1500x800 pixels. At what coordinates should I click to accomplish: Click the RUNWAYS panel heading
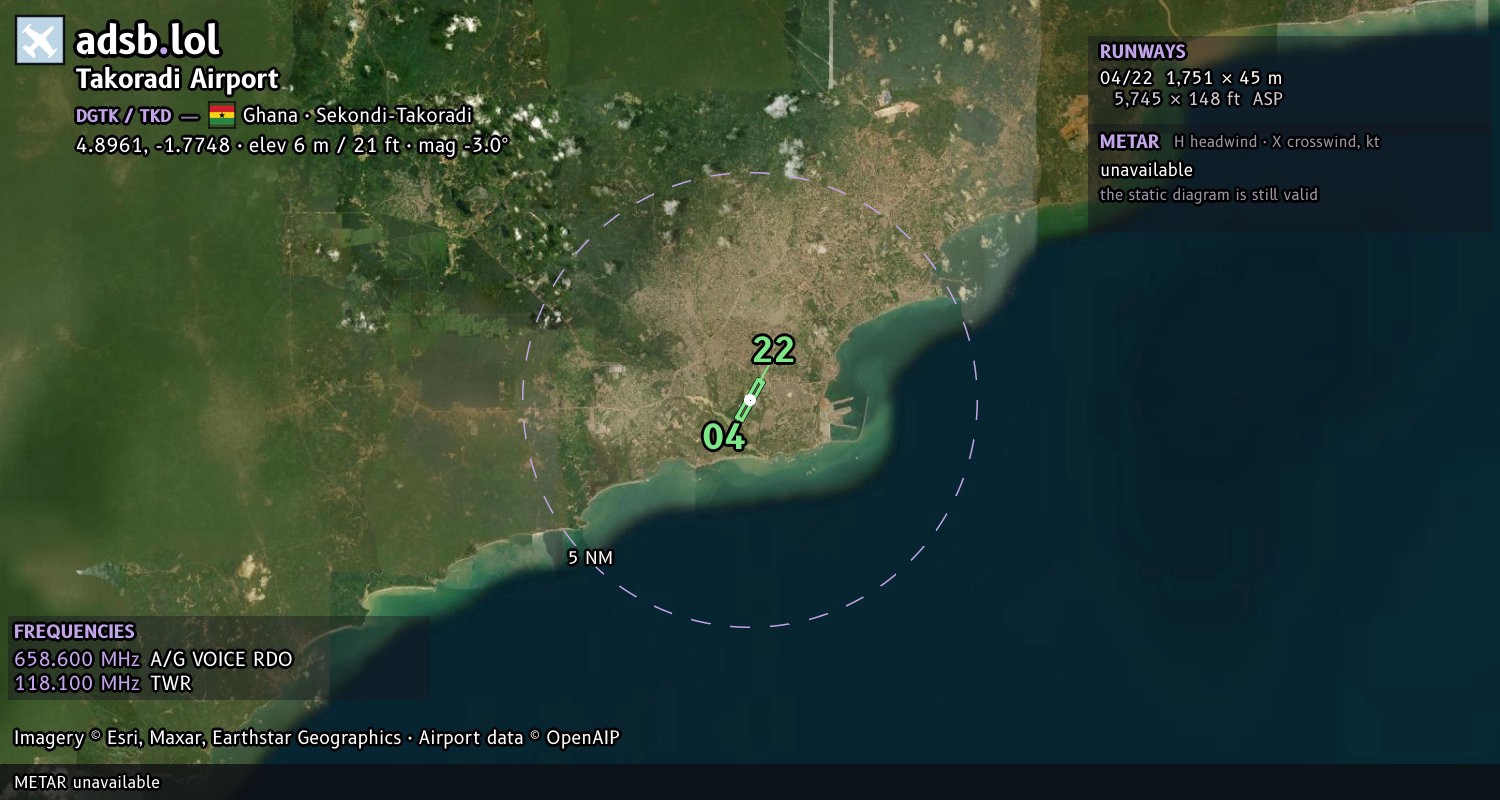coord(1142,52)
